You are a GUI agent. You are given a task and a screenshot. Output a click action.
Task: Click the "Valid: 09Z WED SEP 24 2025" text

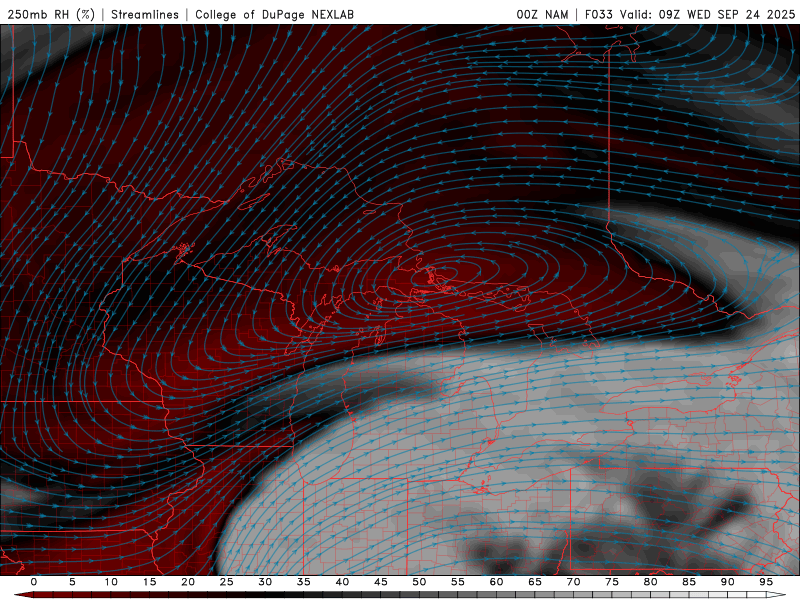tap(707, 14)
